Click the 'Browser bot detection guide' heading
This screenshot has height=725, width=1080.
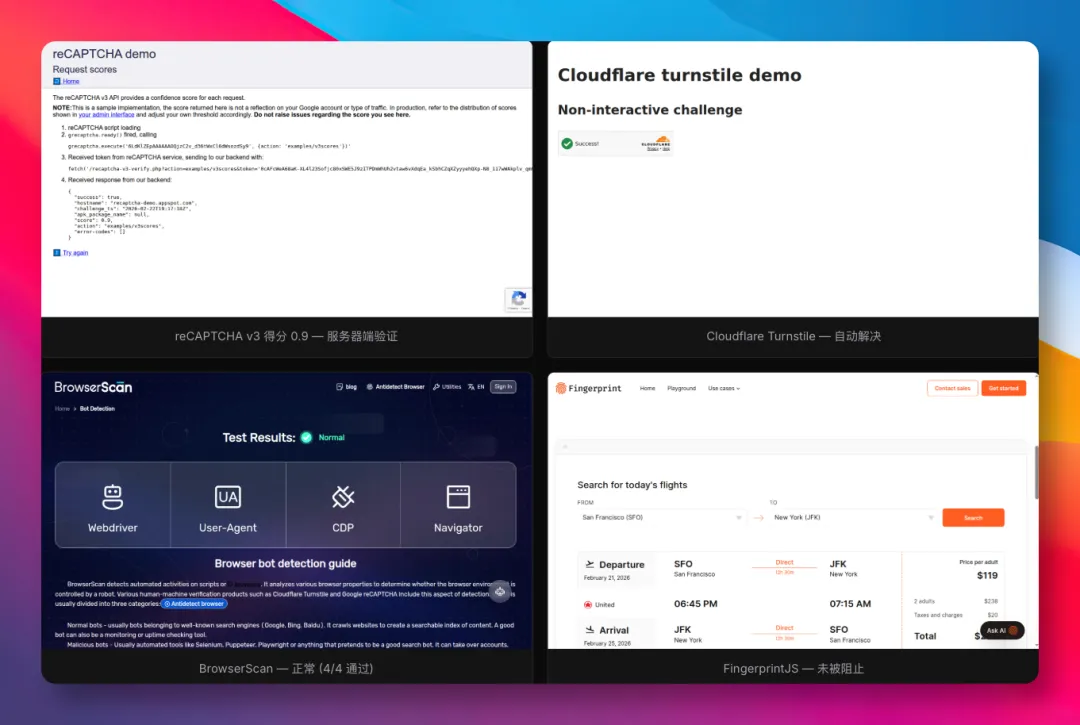click(285, 563)
